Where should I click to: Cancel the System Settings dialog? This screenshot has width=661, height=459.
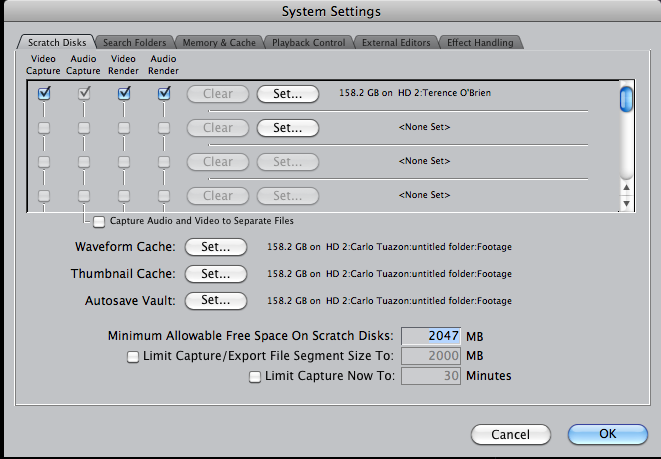pyautogui.click(x=511, y=435)
